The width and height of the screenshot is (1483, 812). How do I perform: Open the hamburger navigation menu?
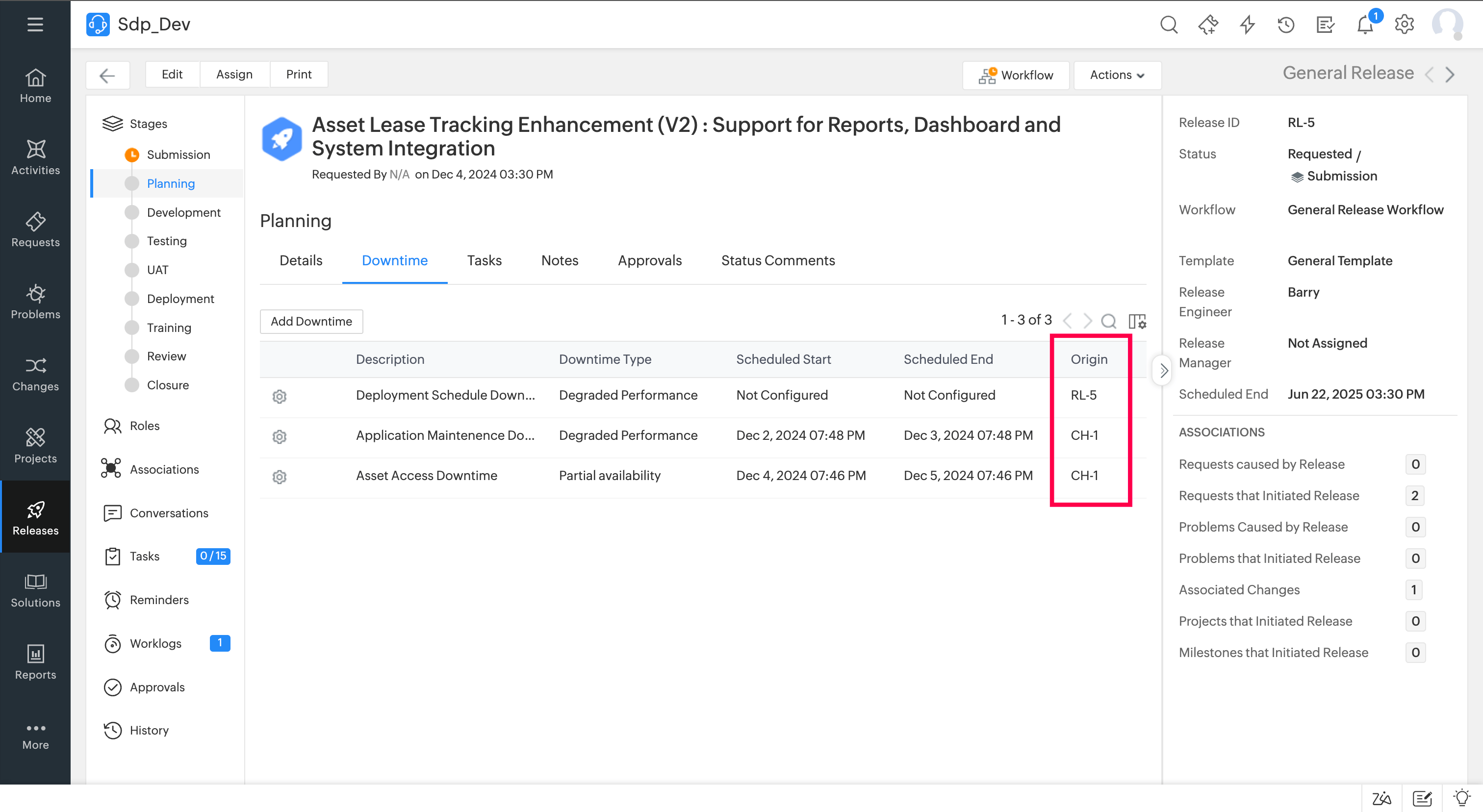pyautogui.click(x=35, y=24)
